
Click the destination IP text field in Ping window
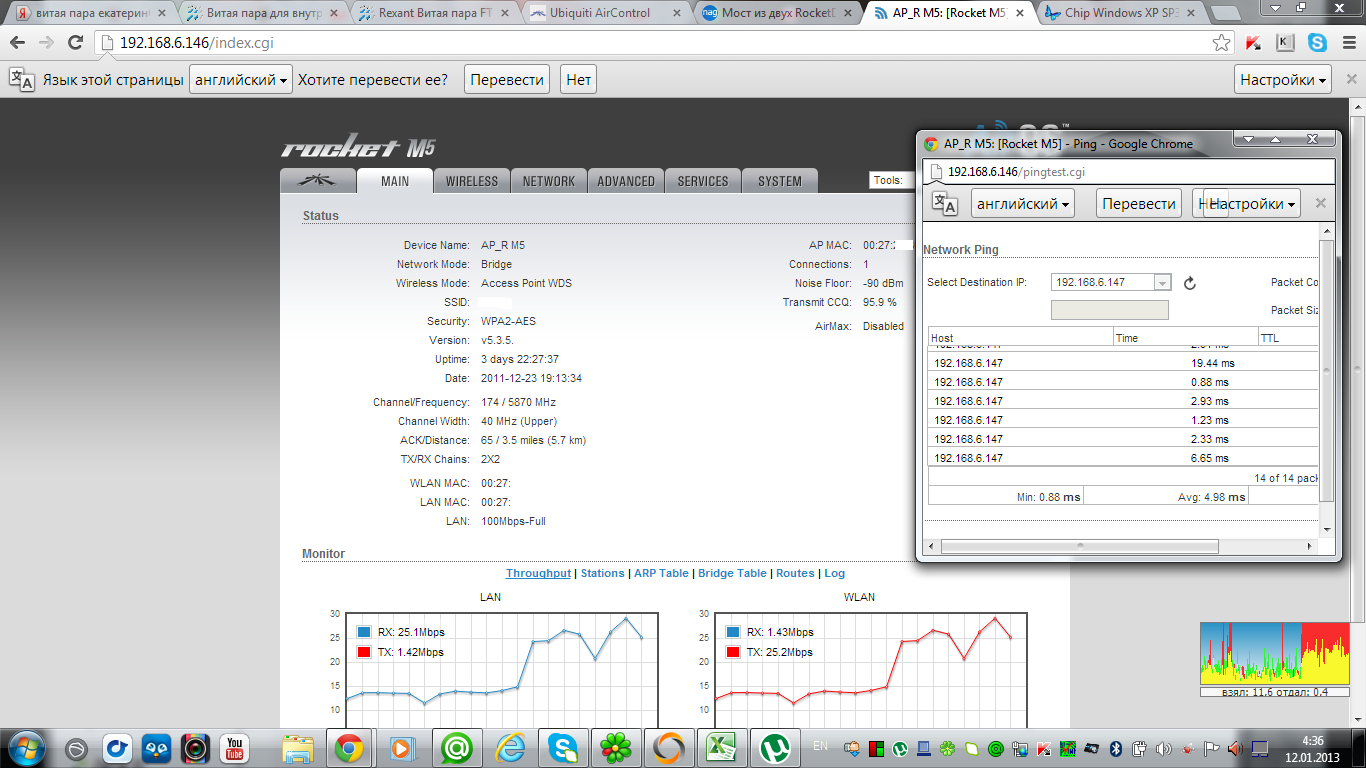pyautogui.click(x=1110, y=310)
